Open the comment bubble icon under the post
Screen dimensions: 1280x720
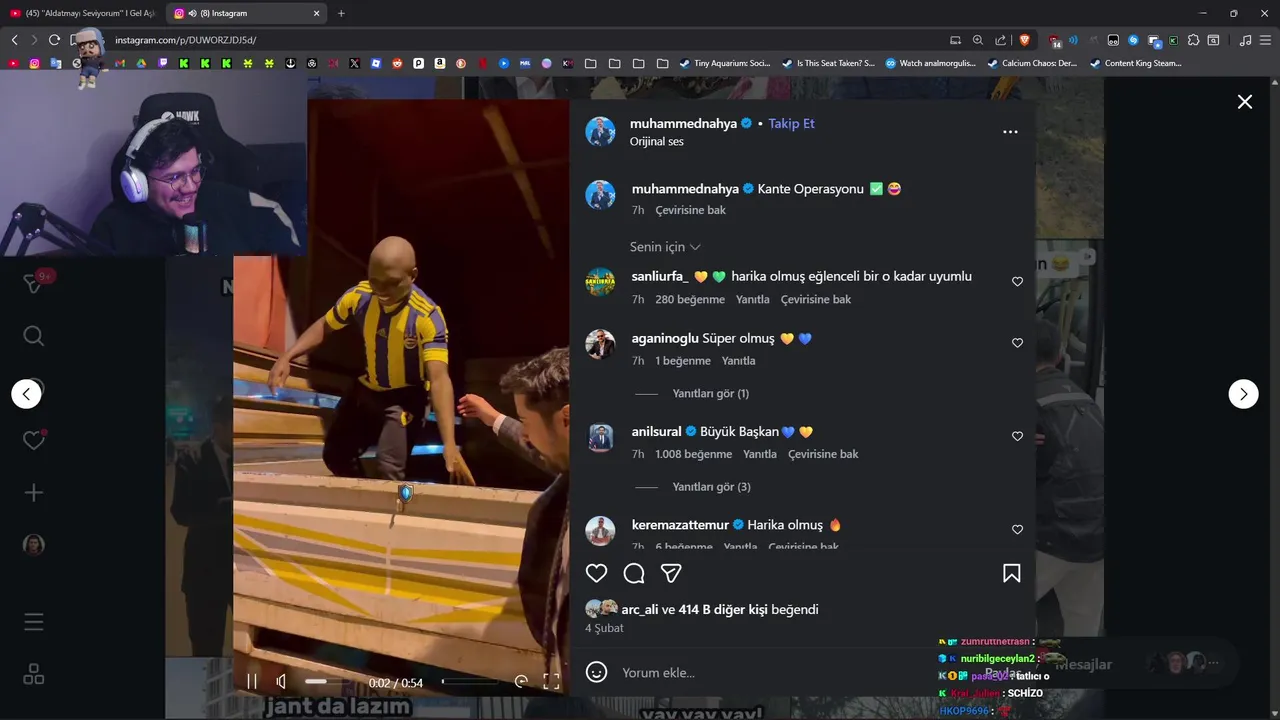[634, 573]
